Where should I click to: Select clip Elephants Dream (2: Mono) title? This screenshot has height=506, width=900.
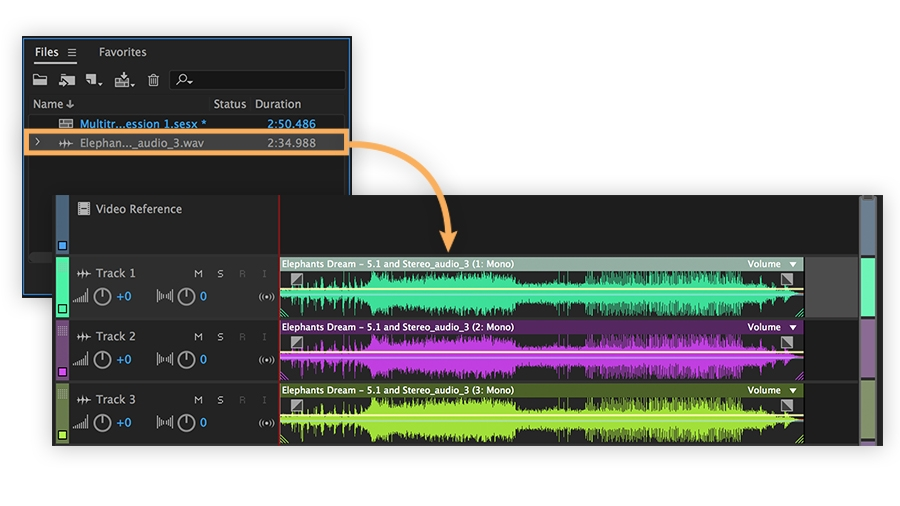pyautogui.click(x=398, y=327)
